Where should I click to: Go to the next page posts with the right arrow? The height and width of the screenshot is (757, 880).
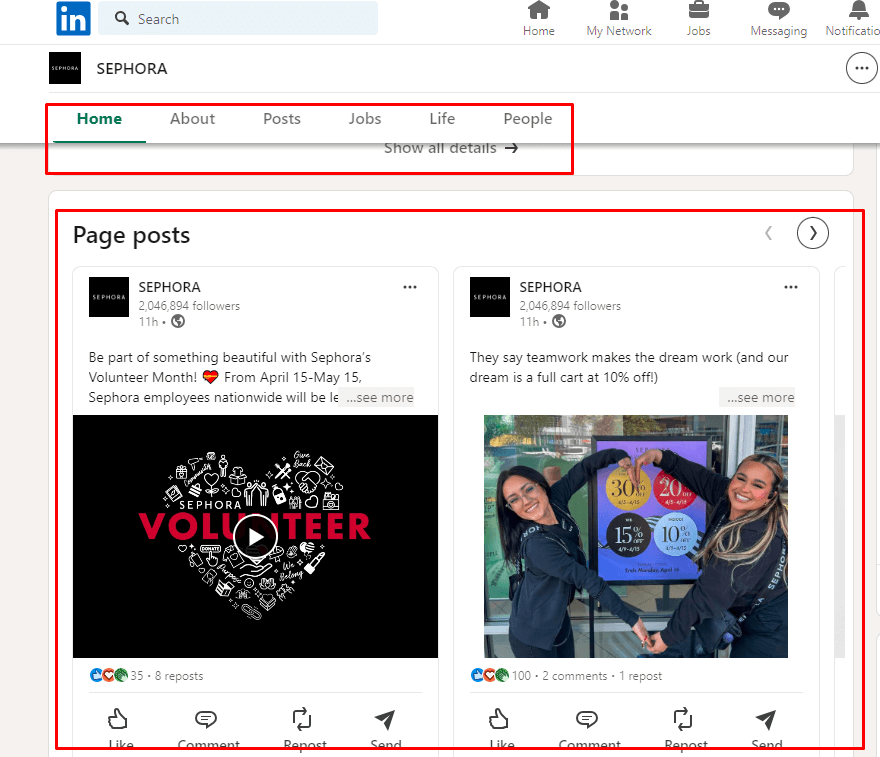[x=812, y=233]
